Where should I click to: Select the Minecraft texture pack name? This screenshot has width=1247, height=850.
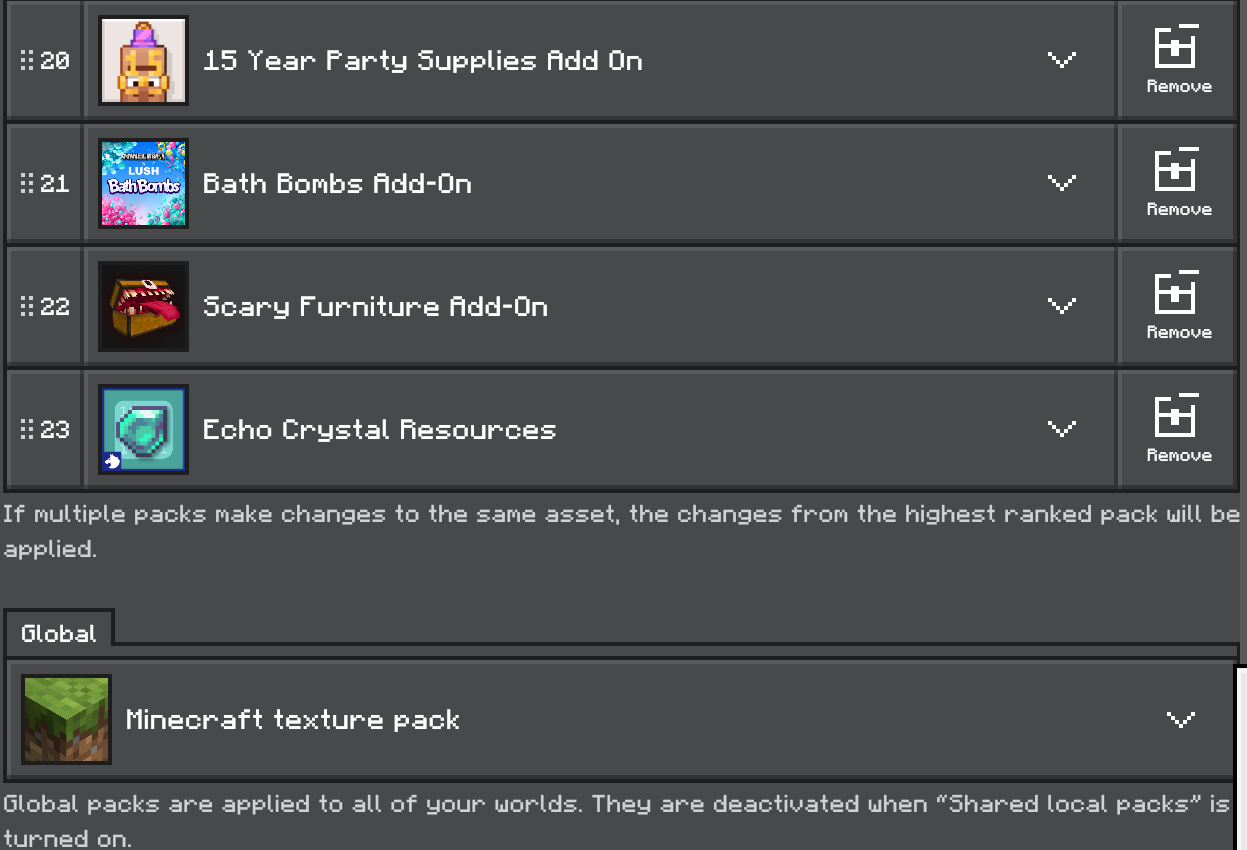click(292, 719)
